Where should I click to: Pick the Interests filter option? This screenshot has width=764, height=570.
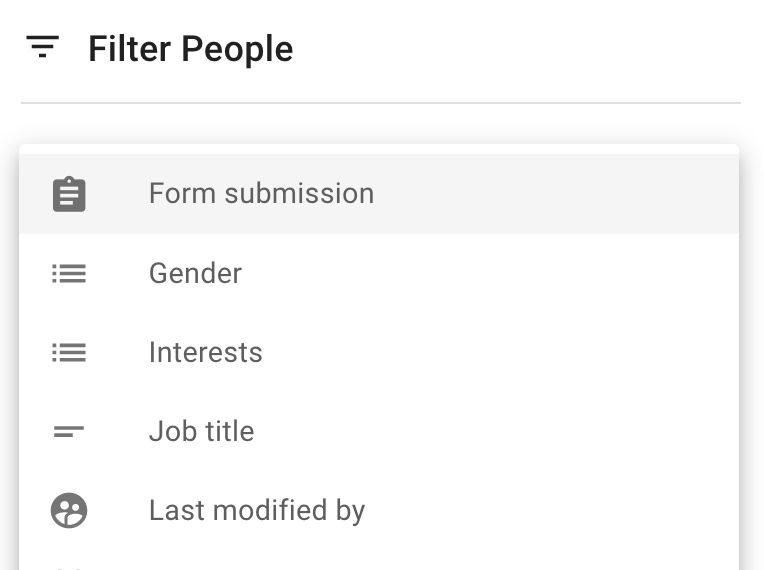(x=205, y=352)
